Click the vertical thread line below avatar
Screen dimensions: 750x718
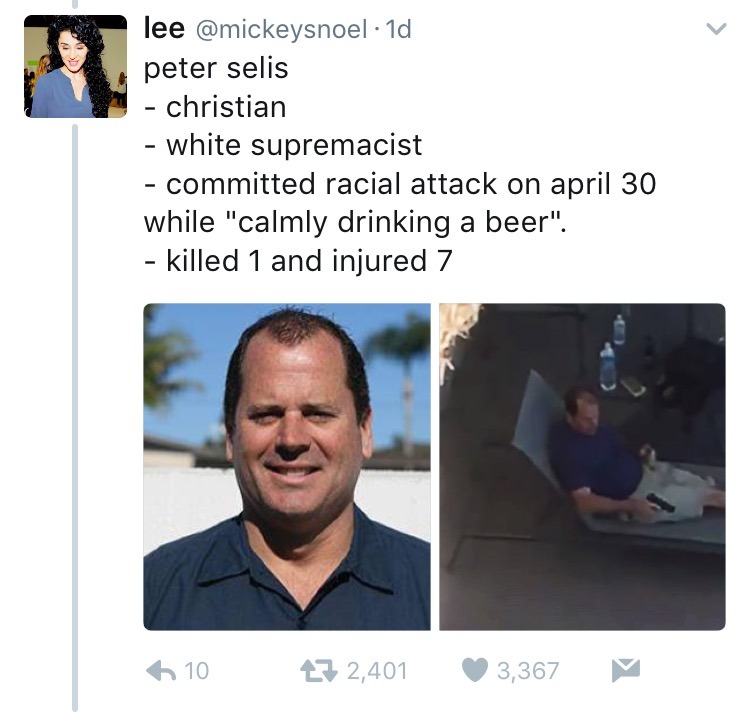coord(75,400)
